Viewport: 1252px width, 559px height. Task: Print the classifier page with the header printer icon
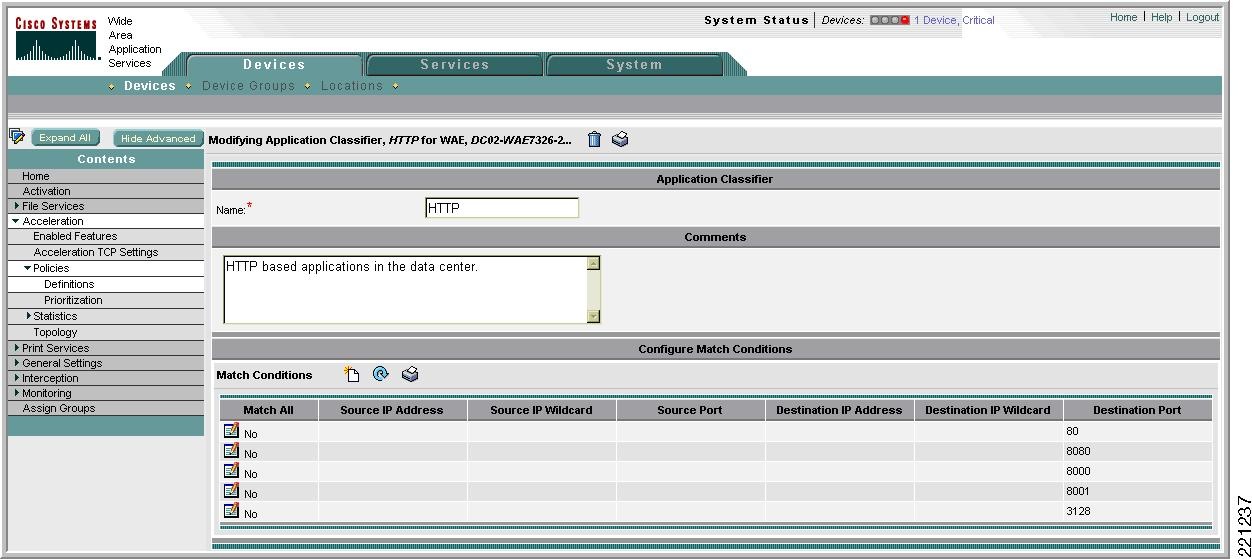point(619,140)
